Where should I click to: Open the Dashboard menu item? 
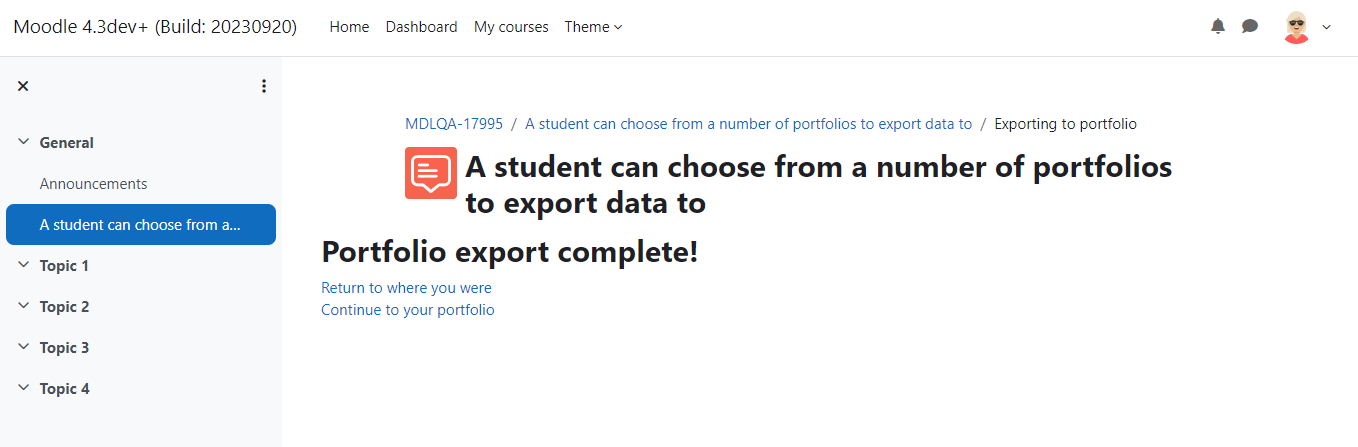coord(422,27)
